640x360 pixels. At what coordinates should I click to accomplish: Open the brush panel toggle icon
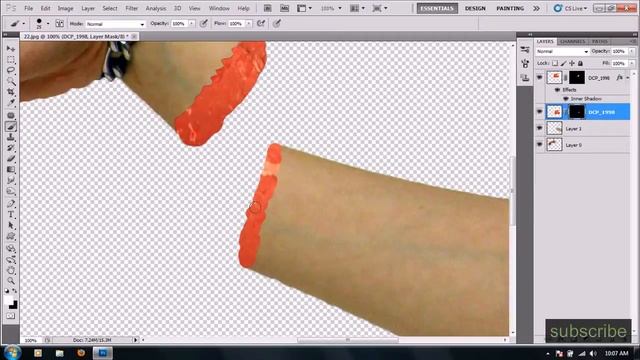(60, 24)
